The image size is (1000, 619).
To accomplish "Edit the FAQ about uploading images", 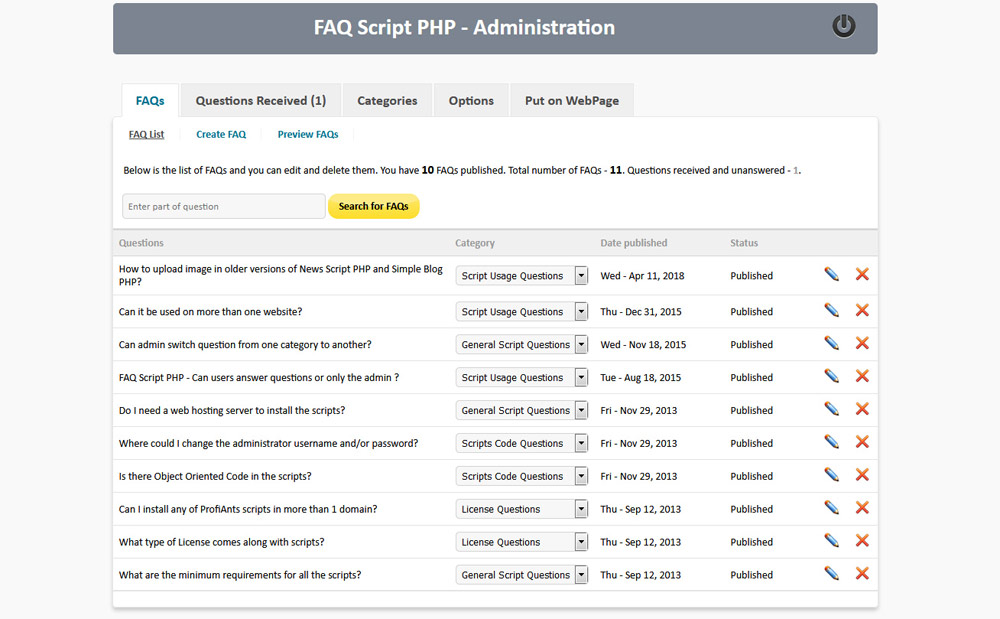I will coord(831,272).
